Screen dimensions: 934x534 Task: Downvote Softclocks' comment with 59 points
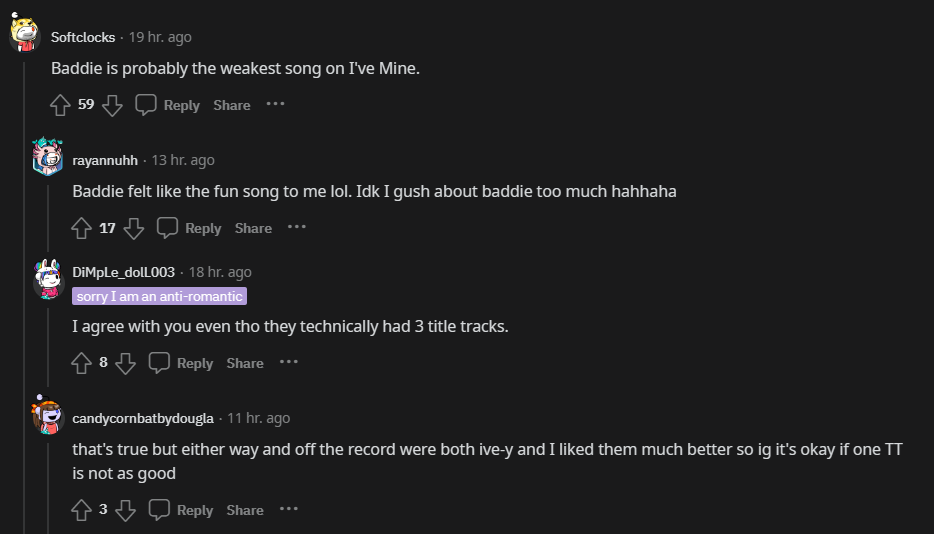[x=113, y=105]
